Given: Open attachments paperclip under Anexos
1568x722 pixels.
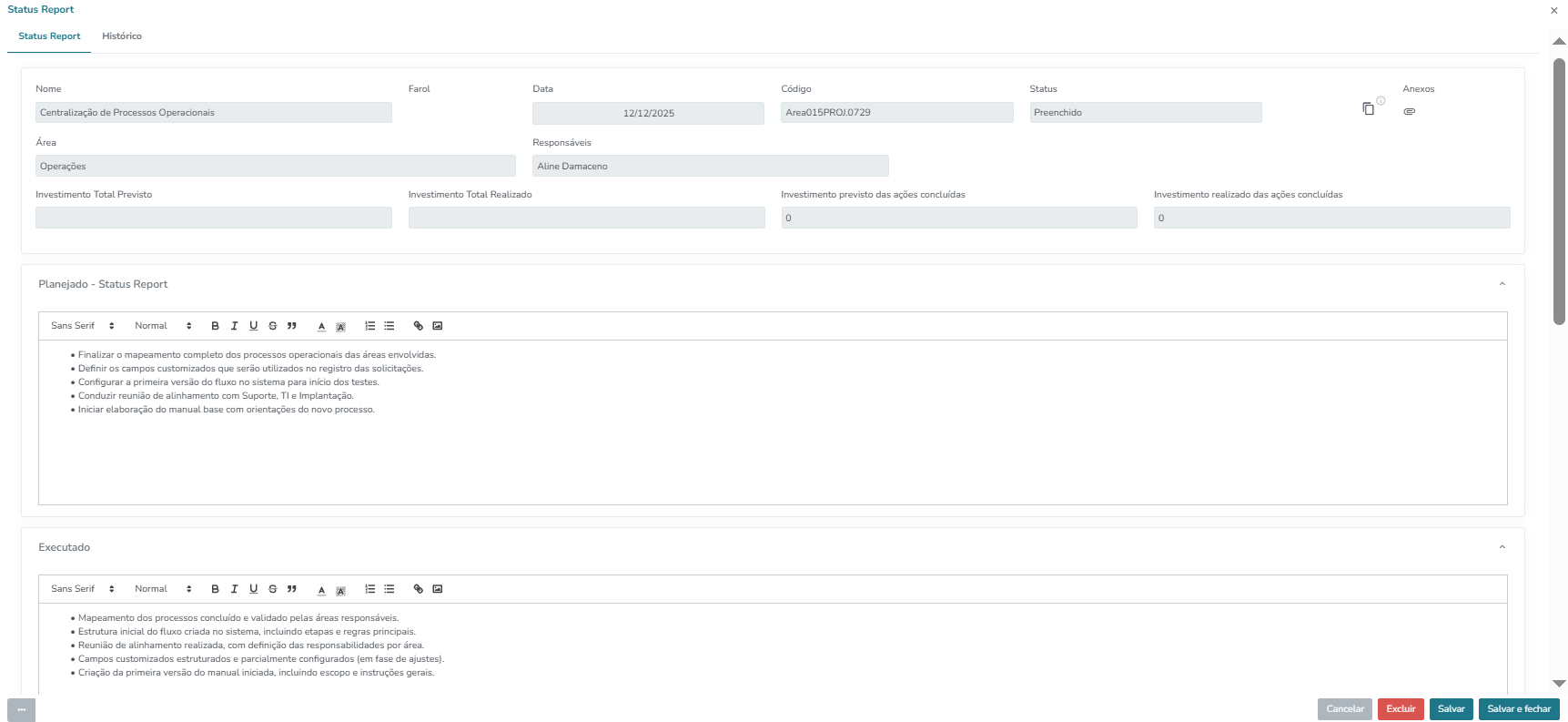Looking at the screenshot, I should (1410, 111).
